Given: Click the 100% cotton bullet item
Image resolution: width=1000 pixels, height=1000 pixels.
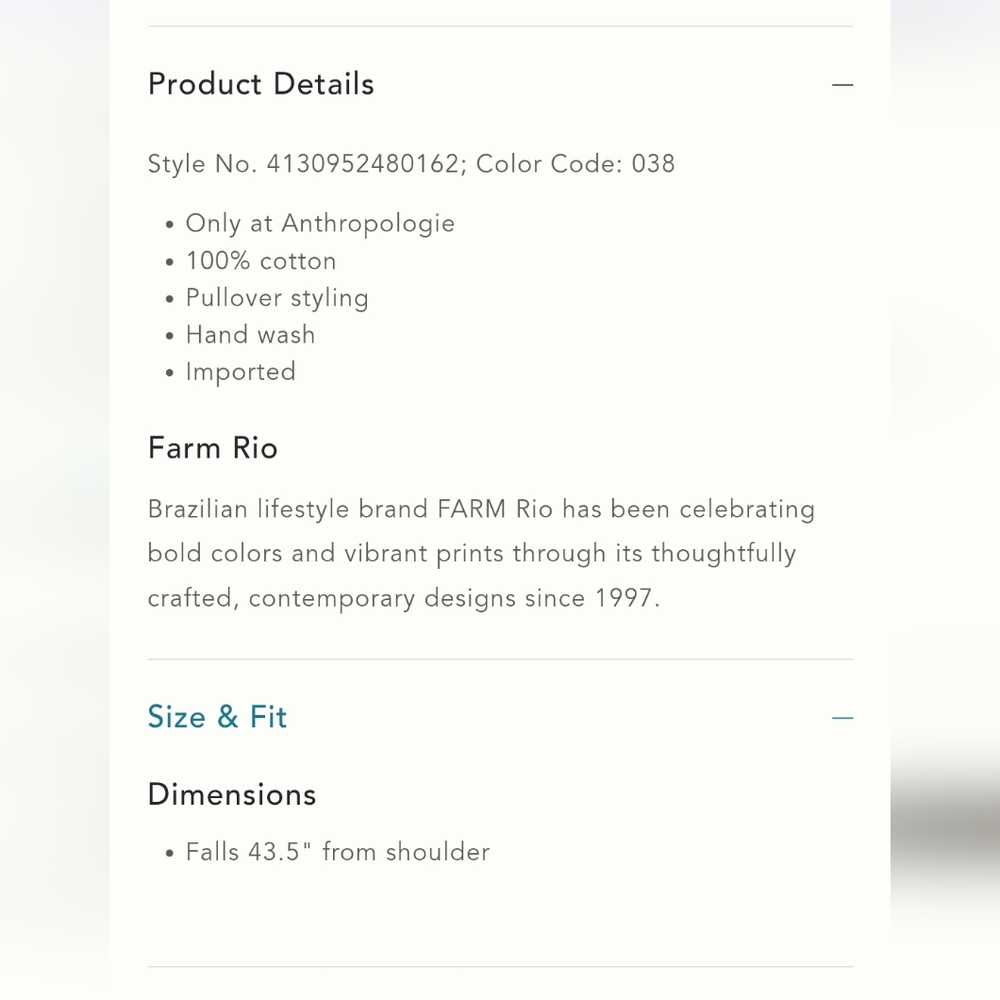Looking at the screenshot, I should pyautogui.click(x=261, y=261).
